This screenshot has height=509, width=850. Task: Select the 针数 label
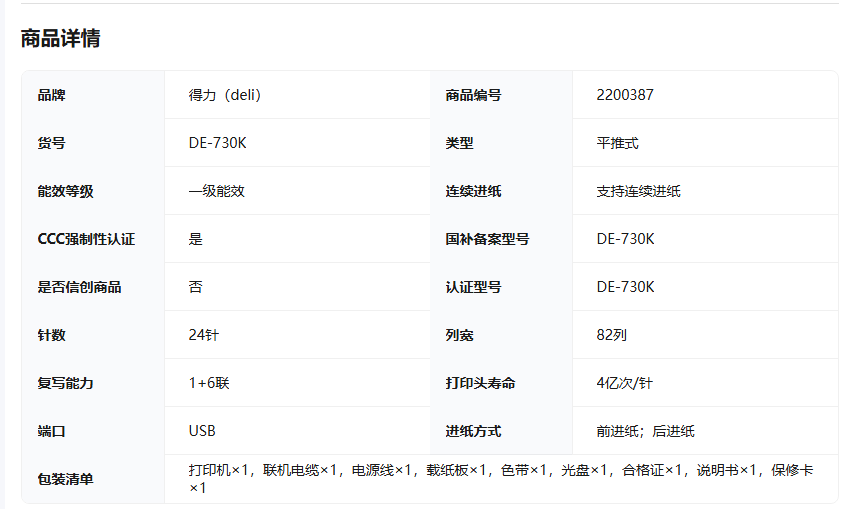[51, 335]
